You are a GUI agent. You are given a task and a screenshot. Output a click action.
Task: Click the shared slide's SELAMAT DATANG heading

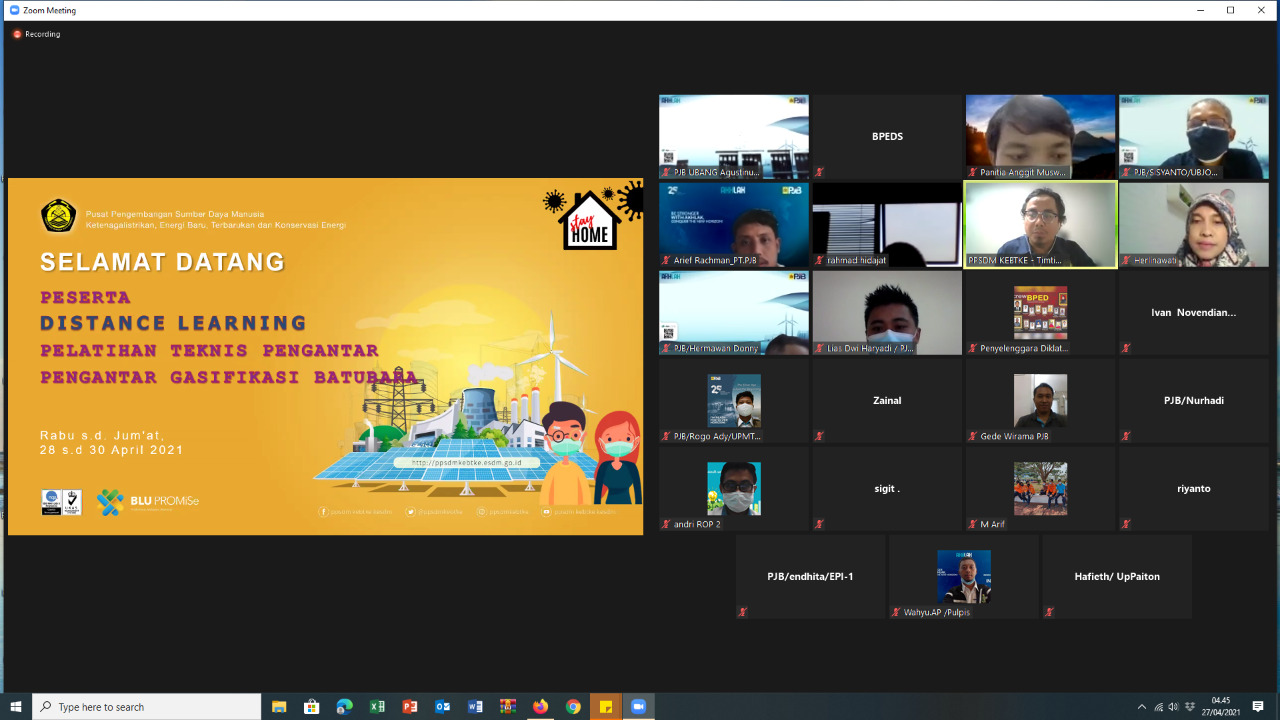[x=162, y=262]
